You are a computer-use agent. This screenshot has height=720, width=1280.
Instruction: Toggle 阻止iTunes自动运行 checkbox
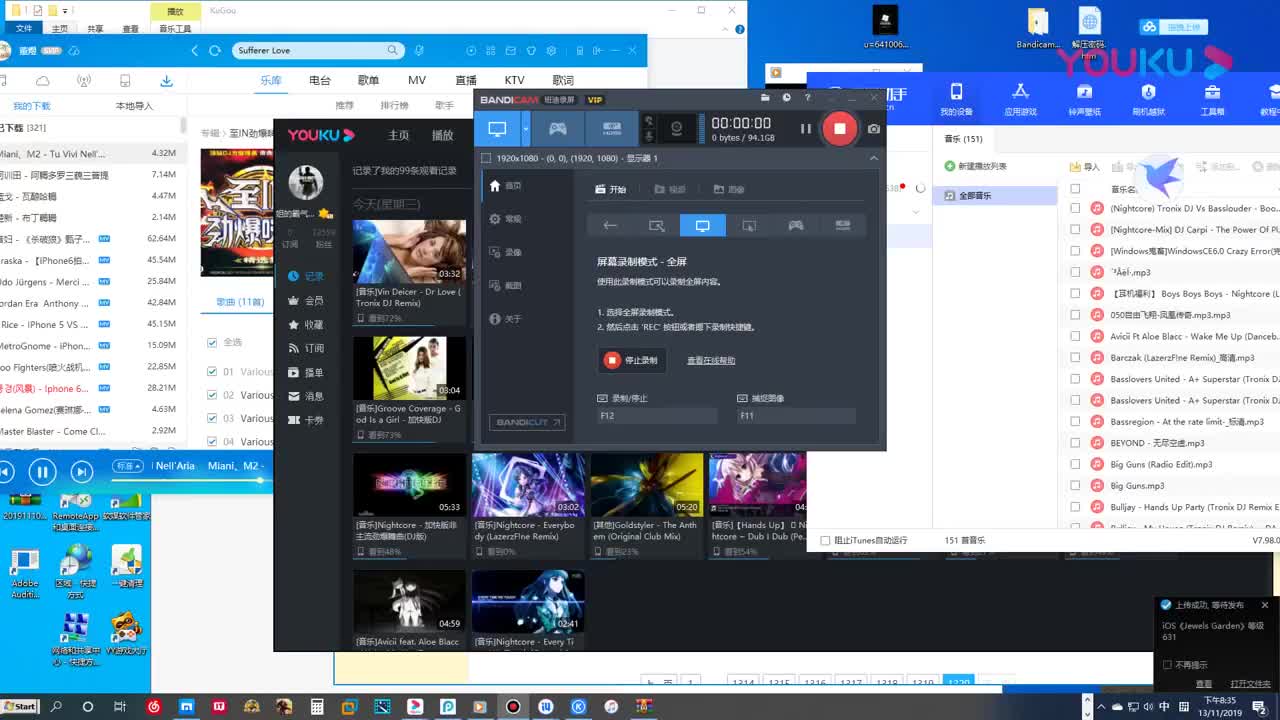(825, 541)
